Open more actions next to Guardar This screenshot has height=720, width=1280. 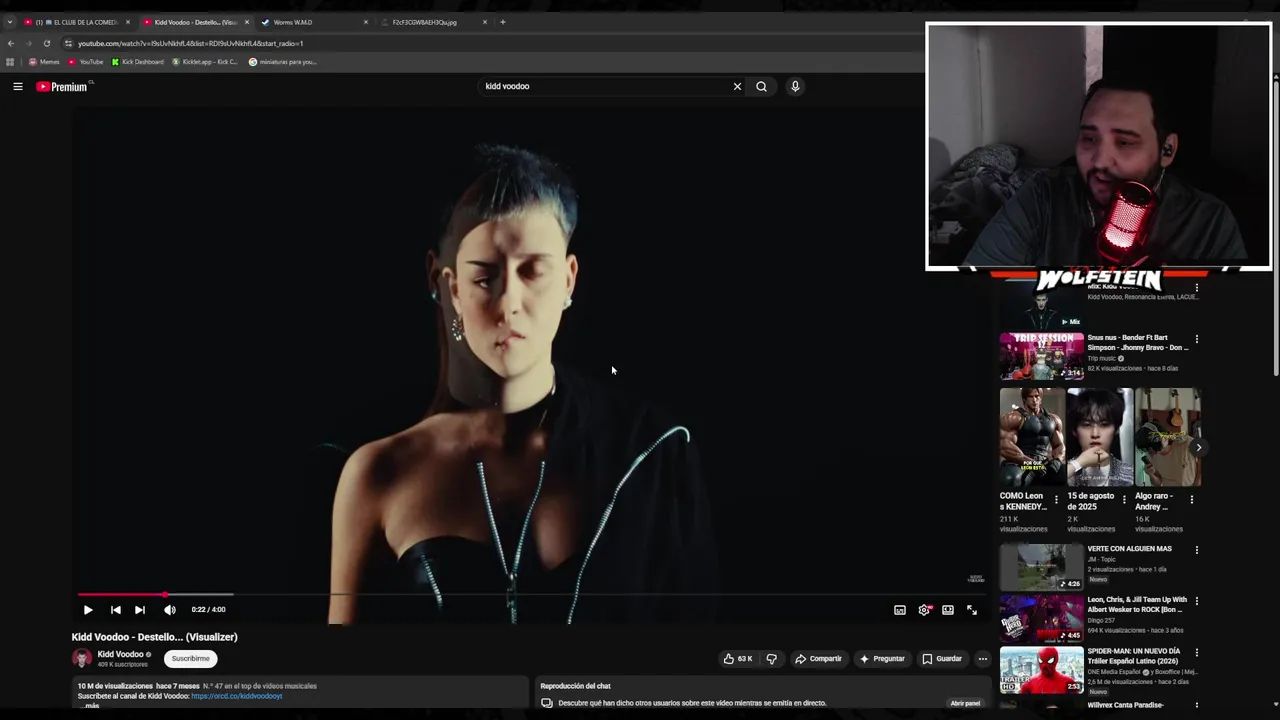[983, 659]
